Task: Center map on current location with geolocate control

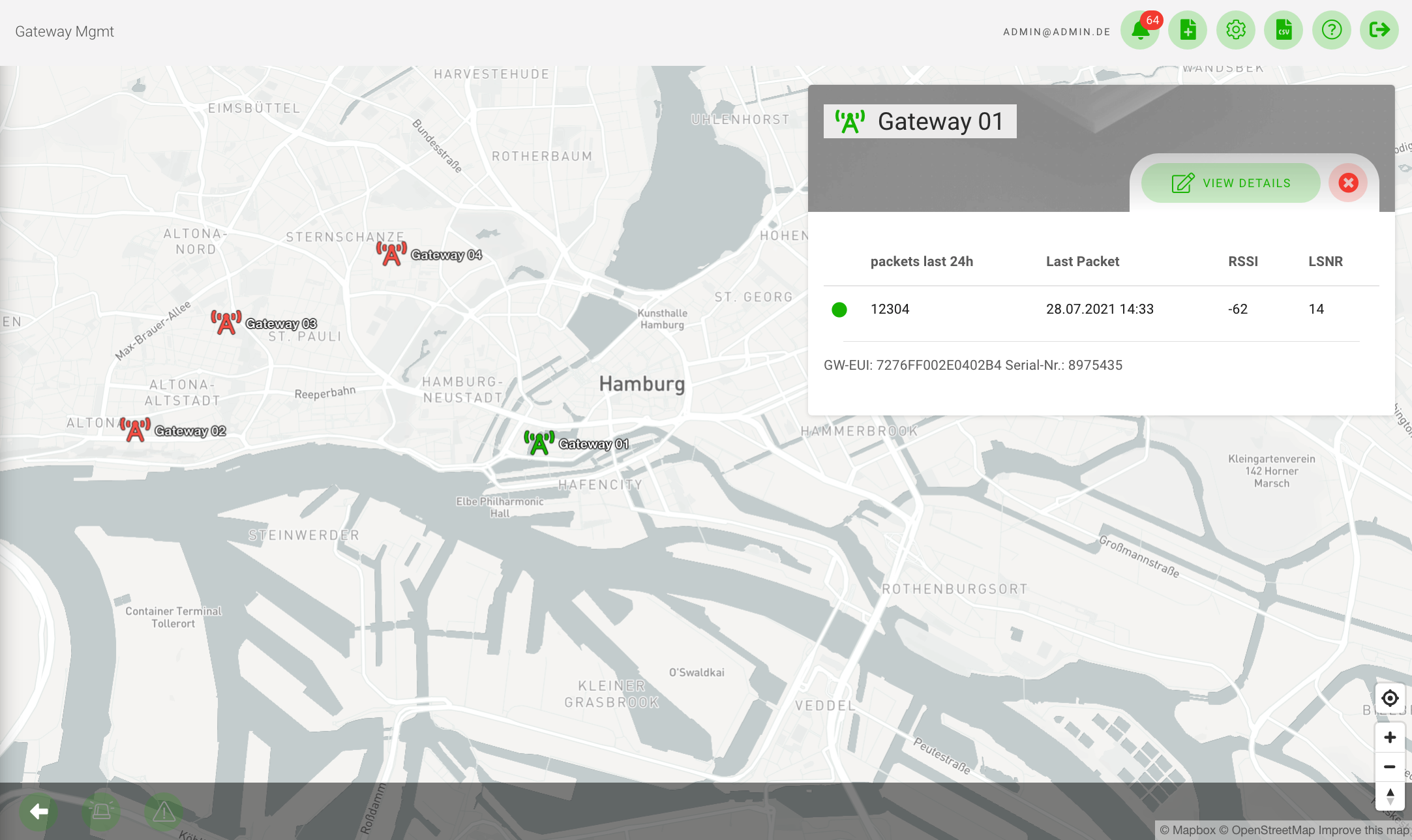Action: pos(1390,698)
